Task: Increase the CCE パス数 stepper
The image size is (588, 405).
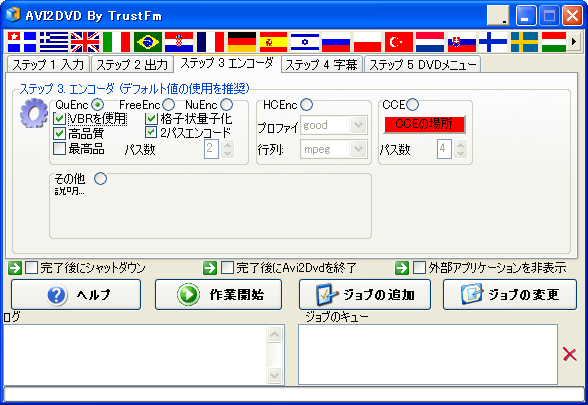Action: click(x=460, y=145)
